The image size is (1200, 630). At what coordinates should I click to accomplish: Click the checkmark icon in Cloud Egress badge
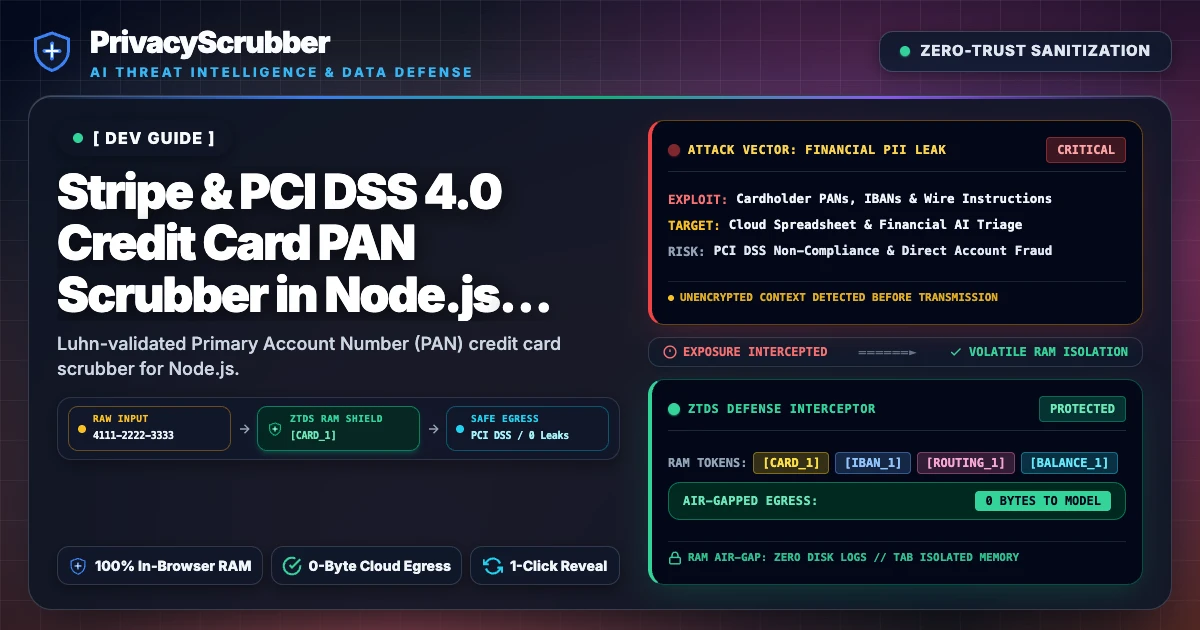[292, 566]
